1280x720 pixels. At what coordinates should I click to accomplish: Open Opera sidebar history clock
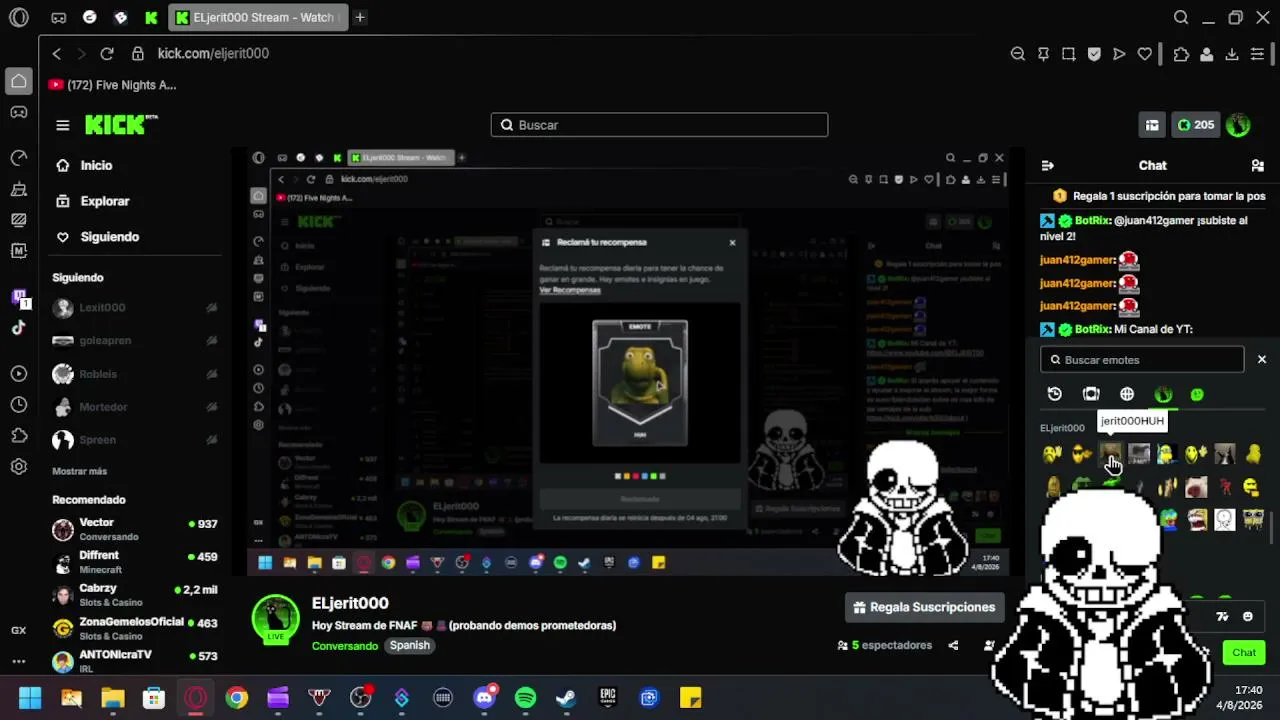(19, 405)
